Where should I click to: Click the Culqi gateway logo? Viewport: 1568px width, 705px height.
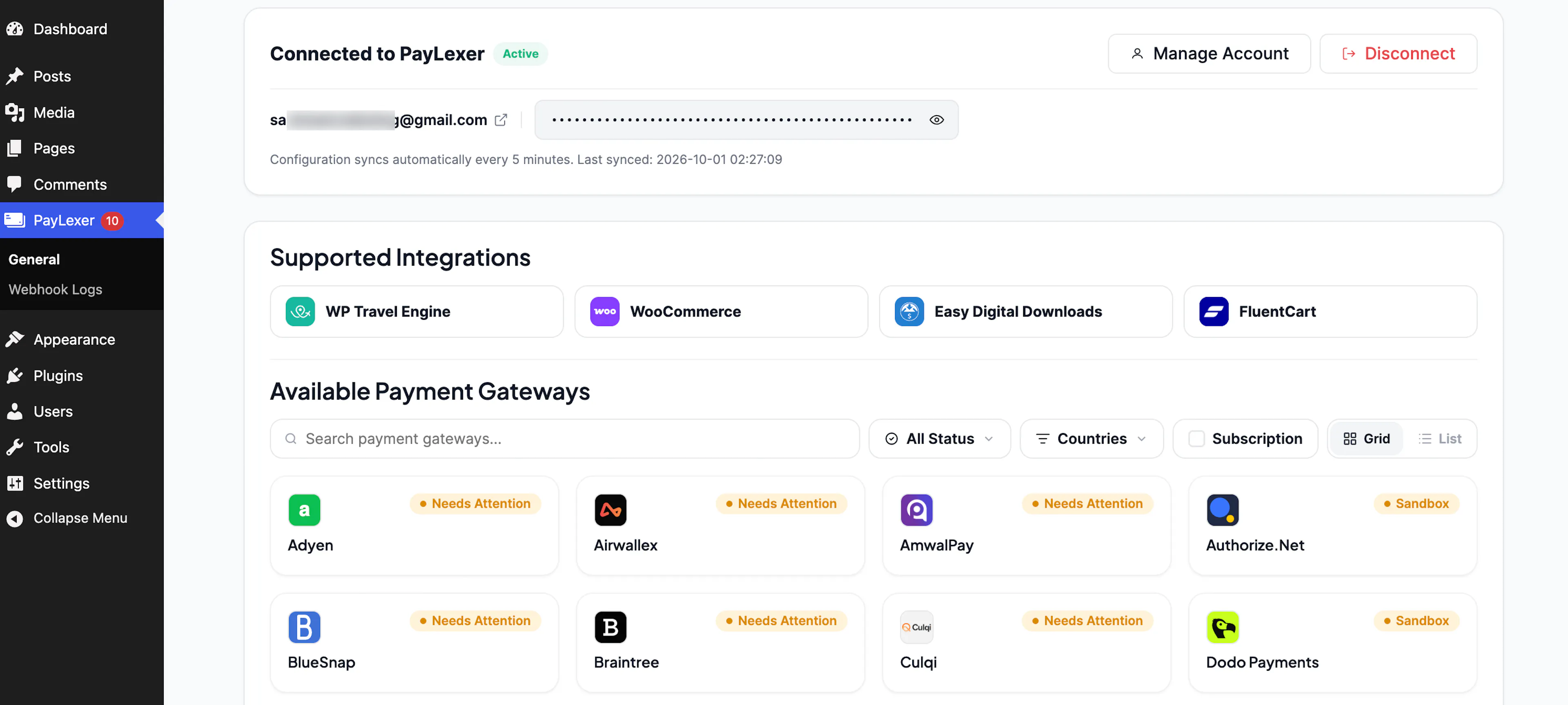click(917, 627)
